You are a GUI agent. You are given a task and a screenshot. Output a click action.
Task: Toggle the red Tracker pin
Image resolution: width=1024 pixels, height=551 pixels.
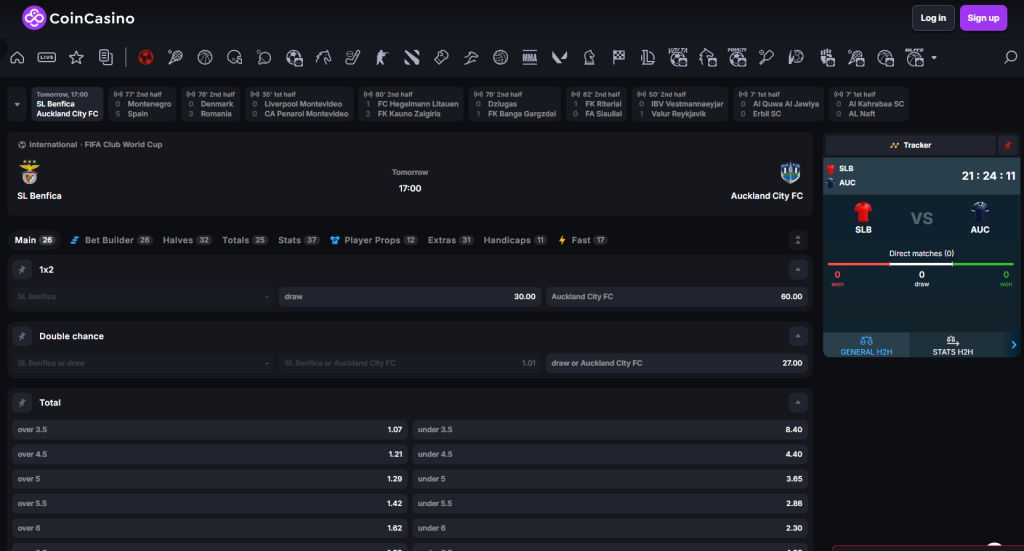[1008, 145]
